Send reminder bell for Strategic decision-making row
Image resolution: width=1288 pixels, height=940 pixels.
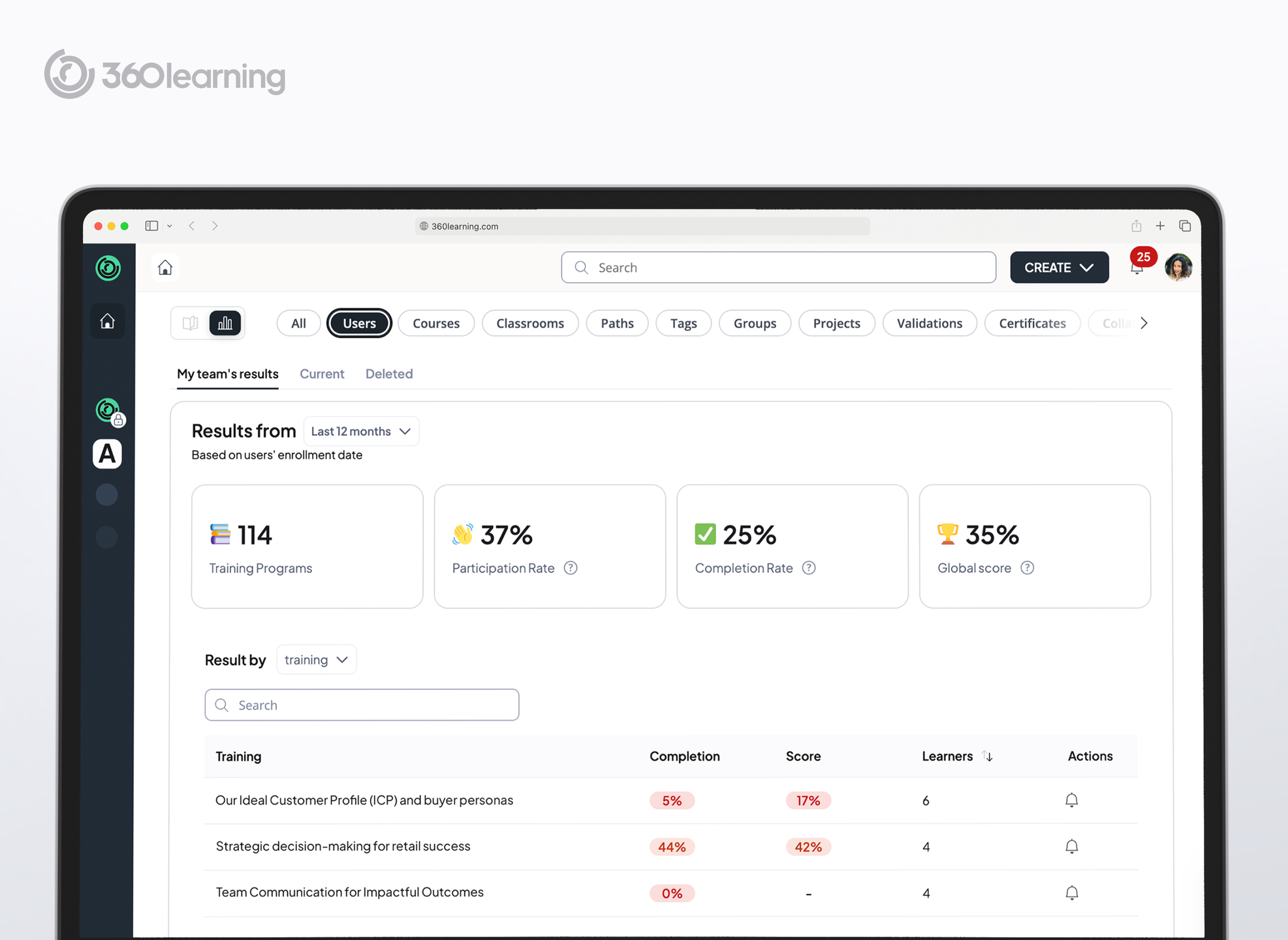1071,847
